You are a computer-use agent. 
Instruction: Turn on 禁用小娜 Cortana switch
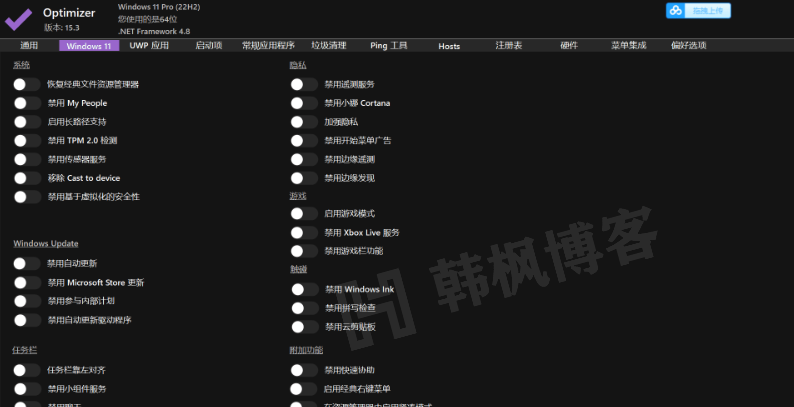(x=304, y=103)
